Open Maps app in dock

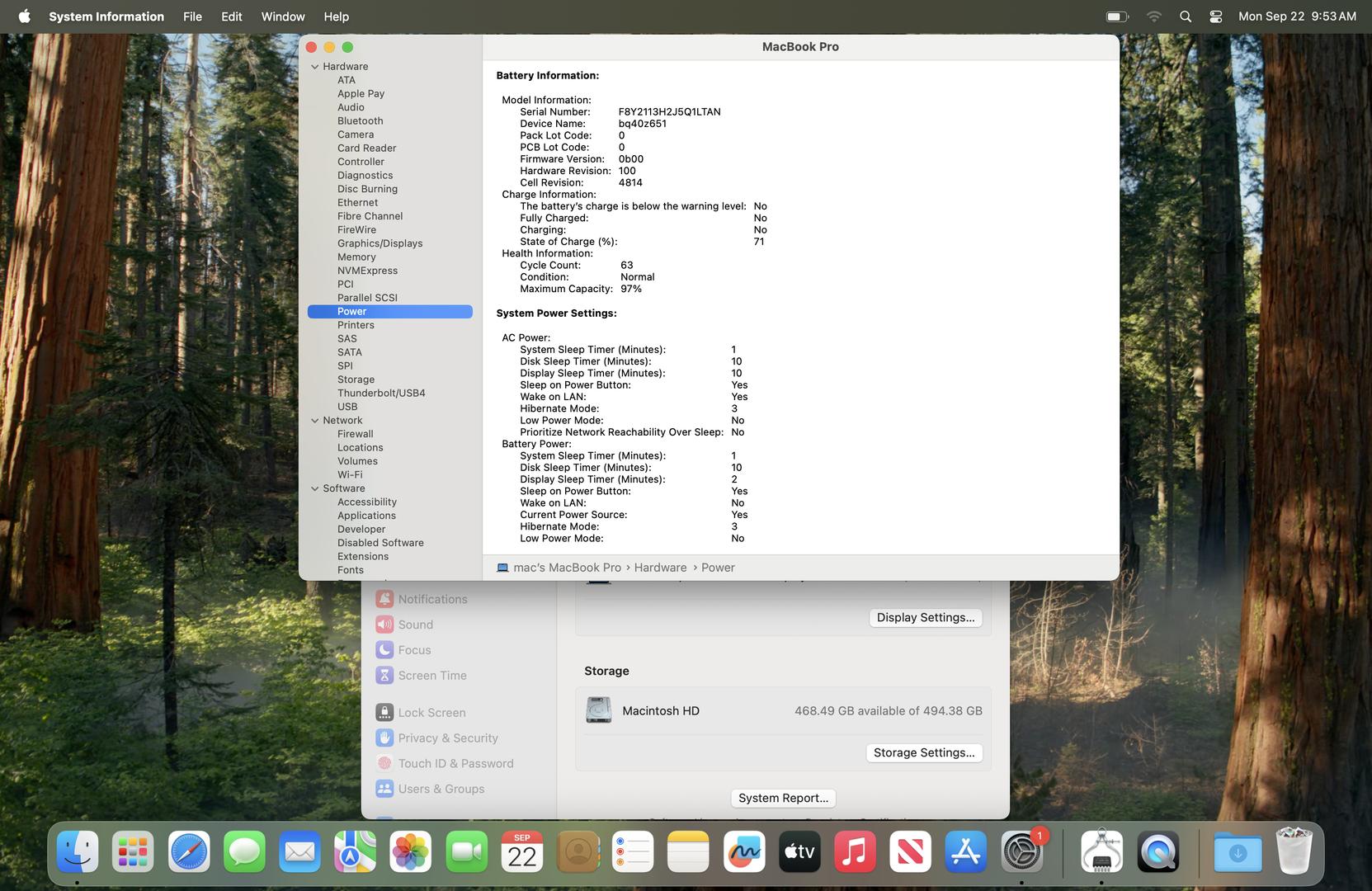pyautogui.click(x=355, y=851)
